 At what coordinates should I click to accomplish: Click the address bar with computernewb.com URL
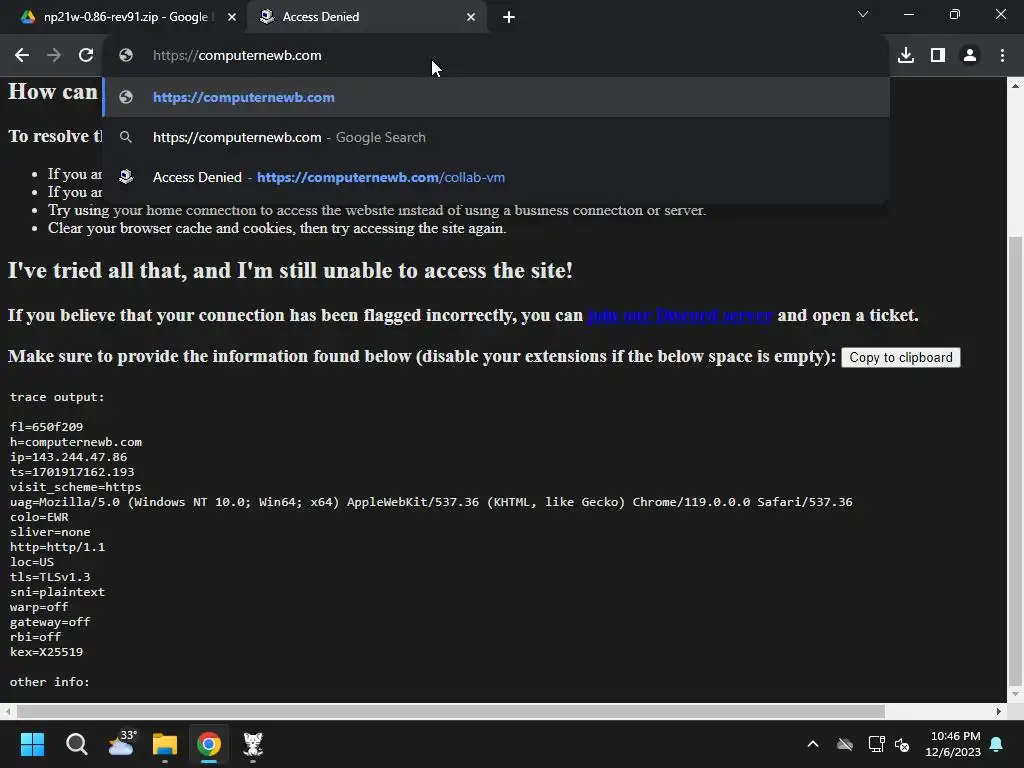[x=496, y=56]
